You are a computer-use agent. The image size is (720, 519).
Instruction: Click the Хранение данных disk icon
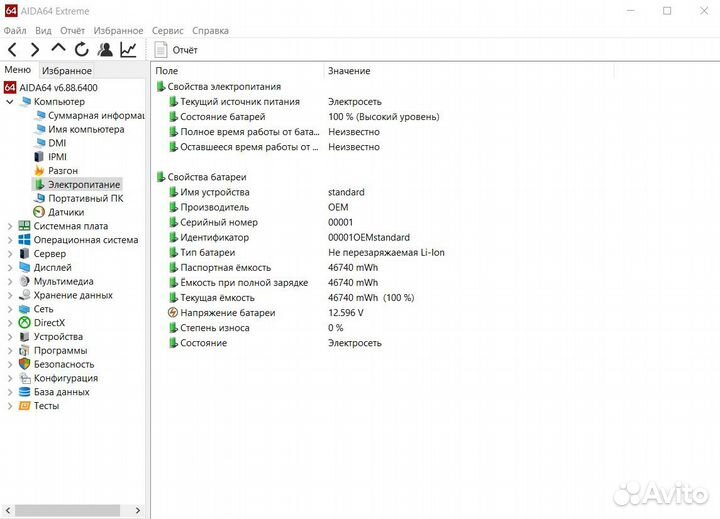point(24,295)
